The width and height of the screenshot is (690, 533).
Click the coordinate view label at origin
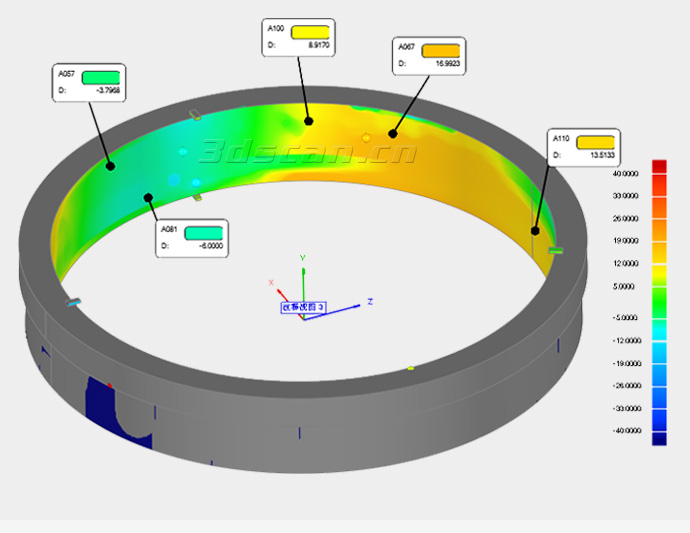point(303,307)
